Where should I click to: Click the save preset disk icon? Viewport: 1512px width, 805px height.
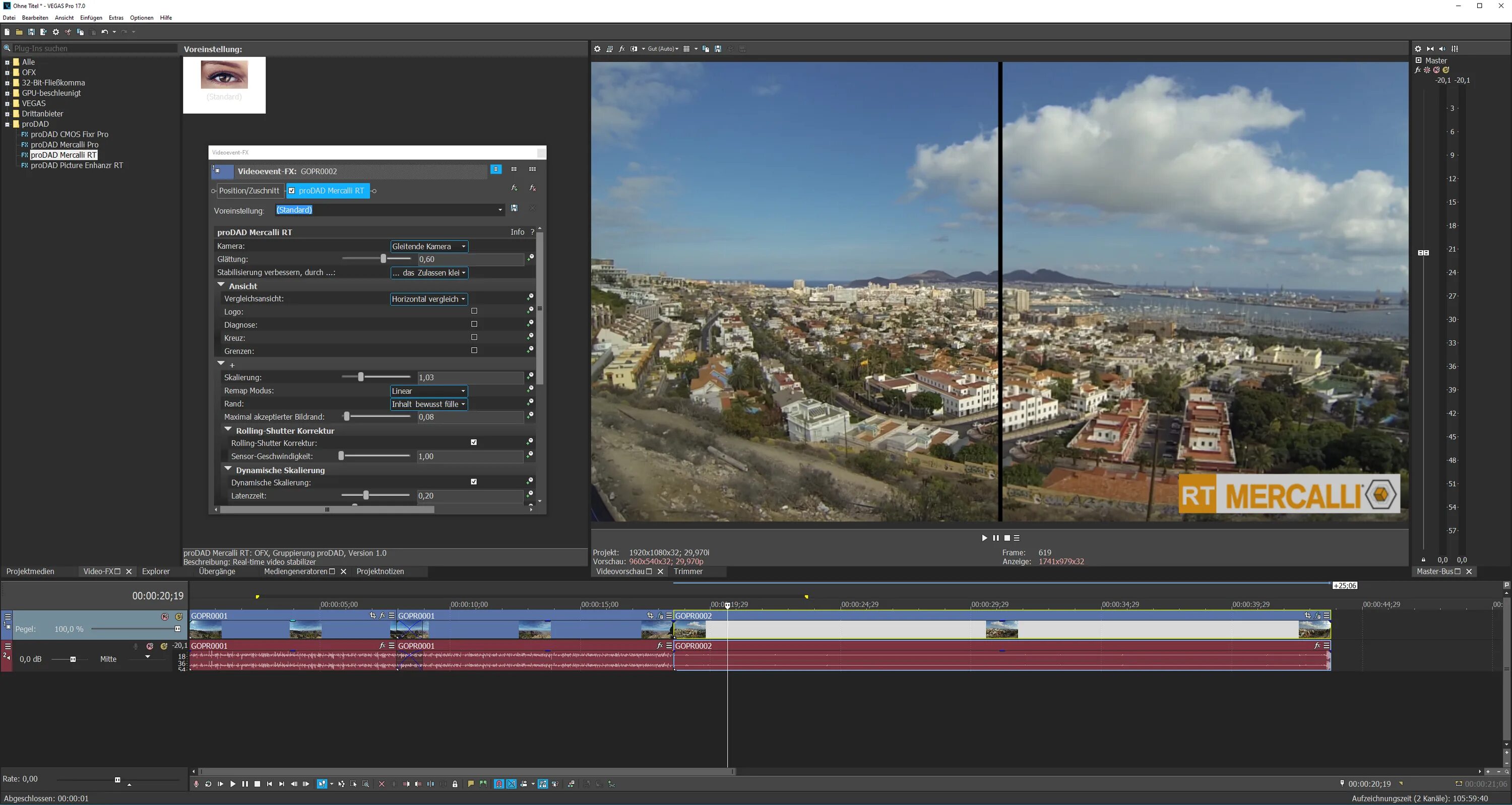[x=514, y=208]
